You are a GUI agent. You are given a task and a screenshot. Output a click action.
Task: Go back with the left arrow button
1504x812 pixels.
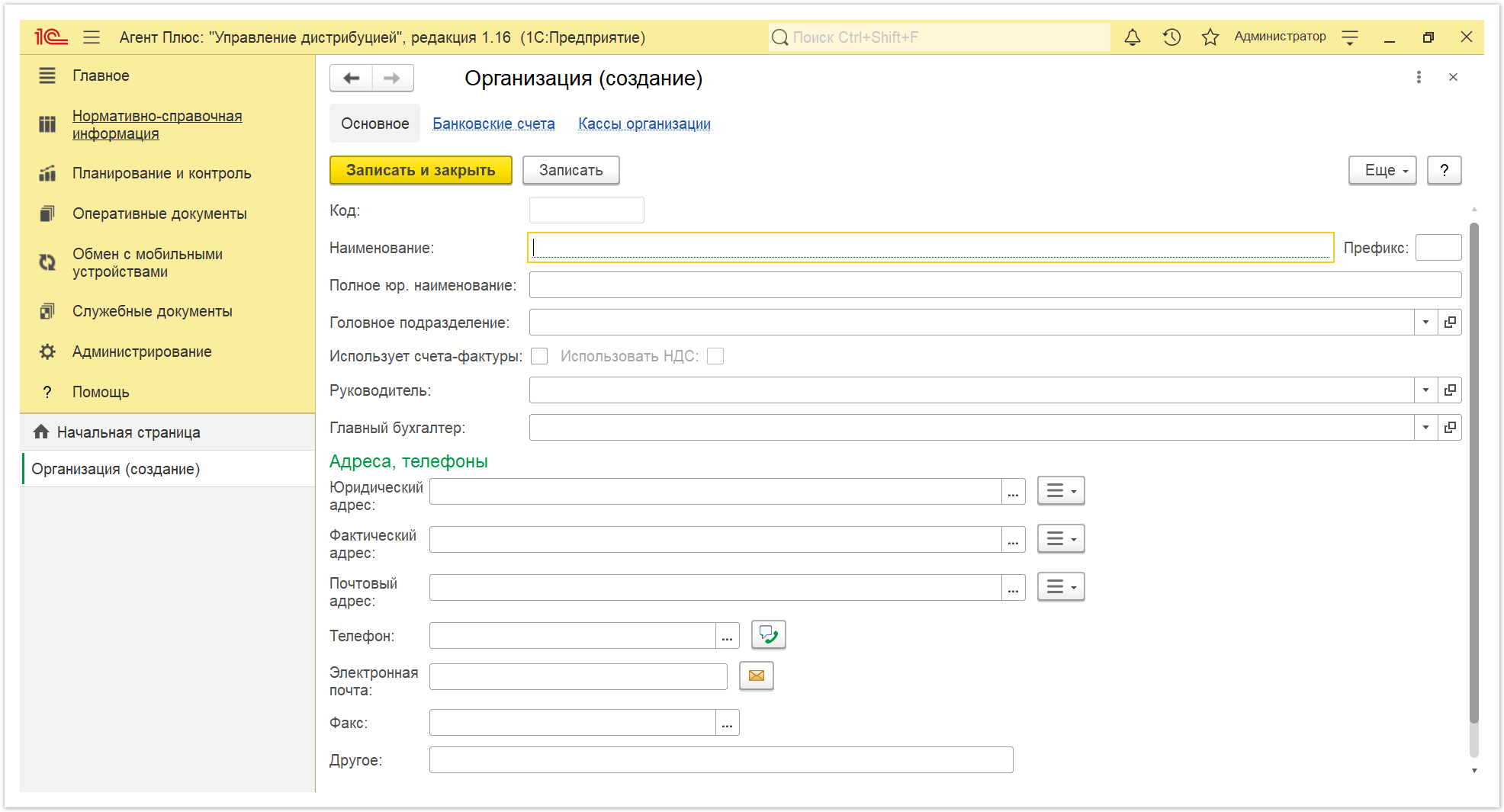(351, 78)
